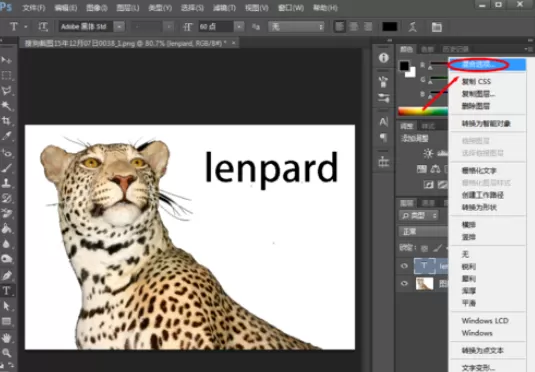
Task: Open the font size dropdown arrow
Action: pos(239,26)
